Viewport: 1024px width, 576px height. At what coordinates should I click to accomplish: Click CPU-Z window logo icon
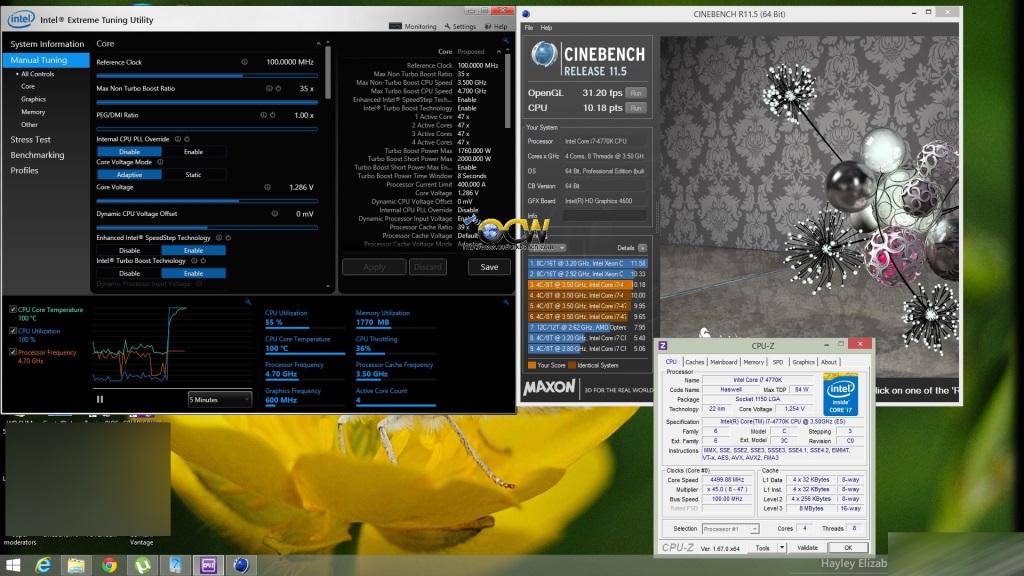[663, 345]
